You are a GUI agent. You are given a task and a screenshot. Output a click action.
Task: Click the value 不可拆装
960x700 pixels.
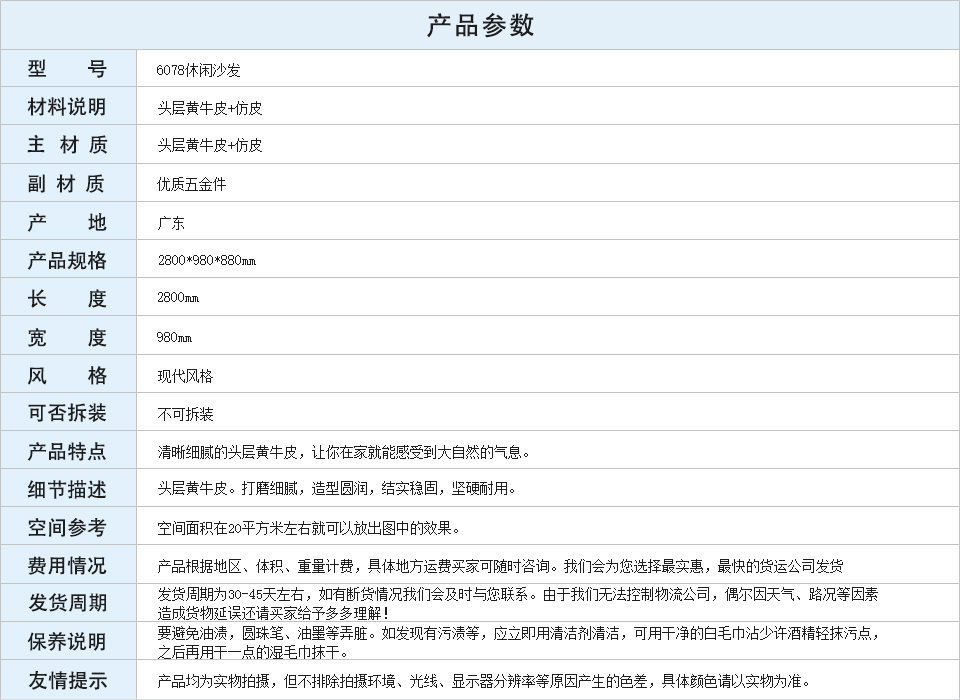coord(185,415)
